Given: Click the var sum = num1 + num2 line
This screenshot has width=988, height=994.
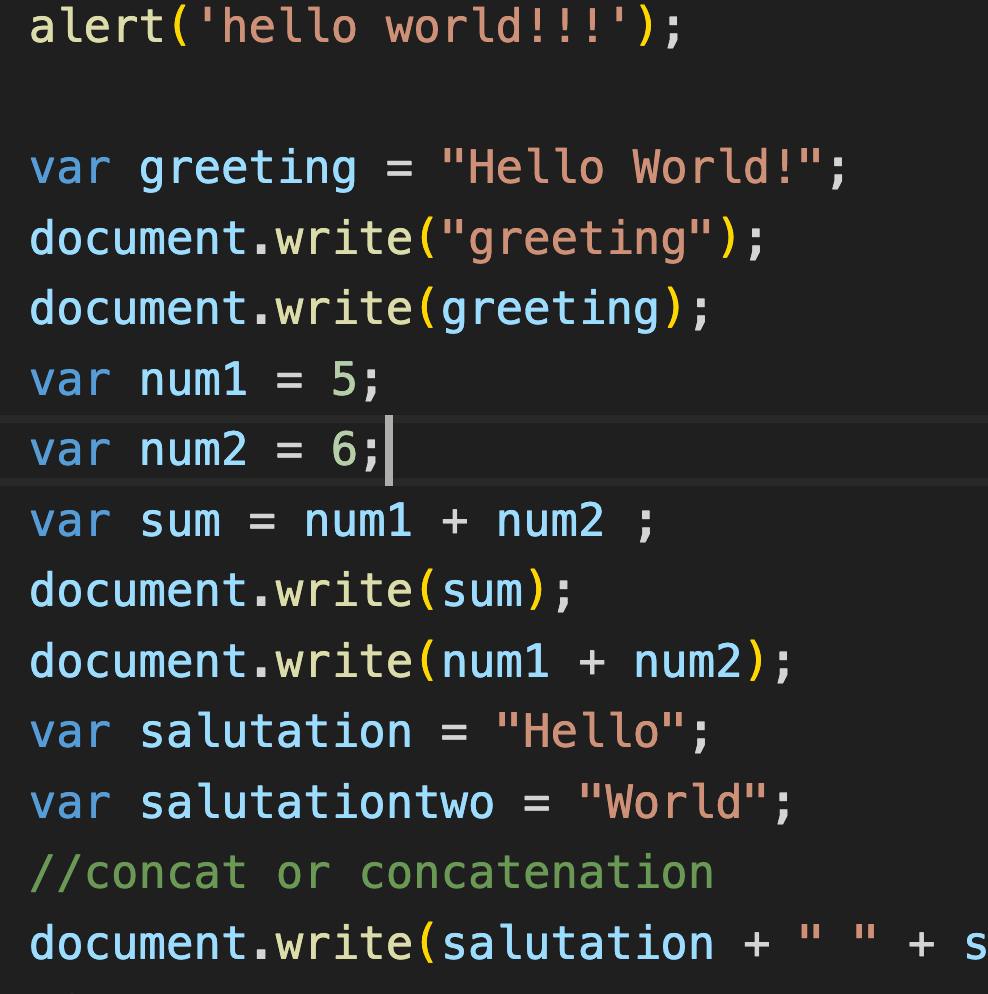Looking at the screenshot, I should click(342, 521).
